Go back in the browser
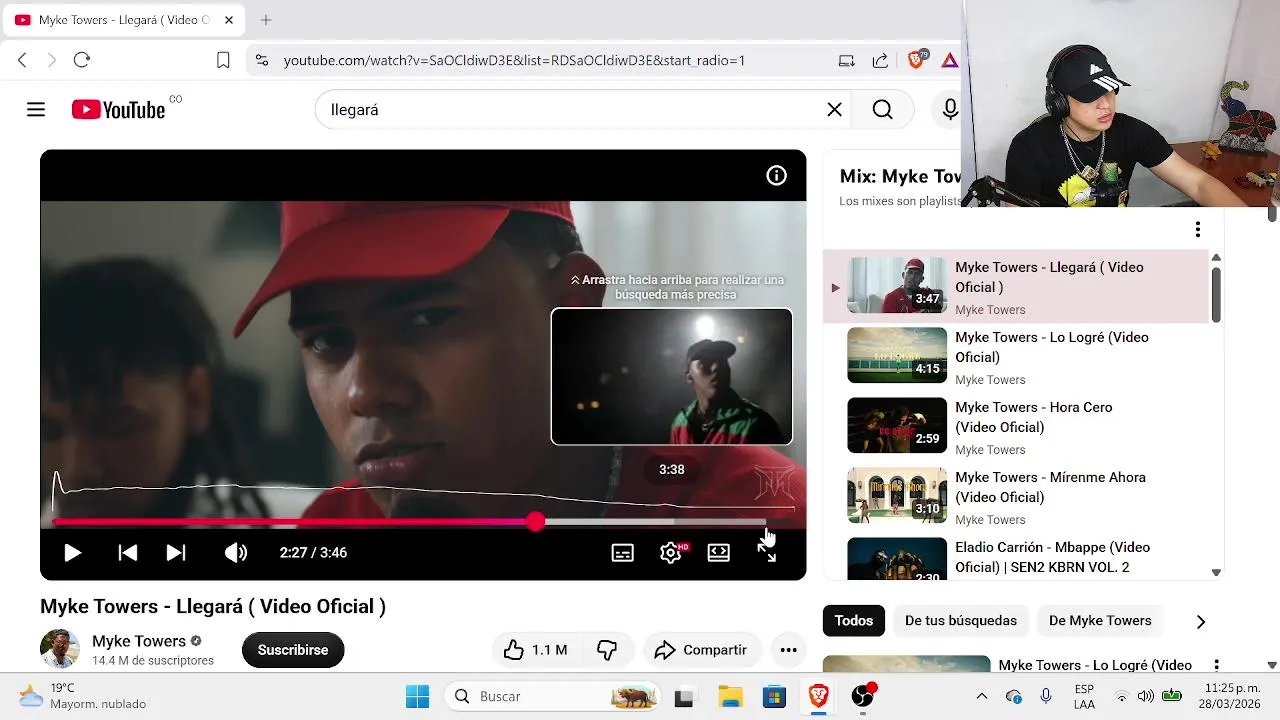 (22, 60)
